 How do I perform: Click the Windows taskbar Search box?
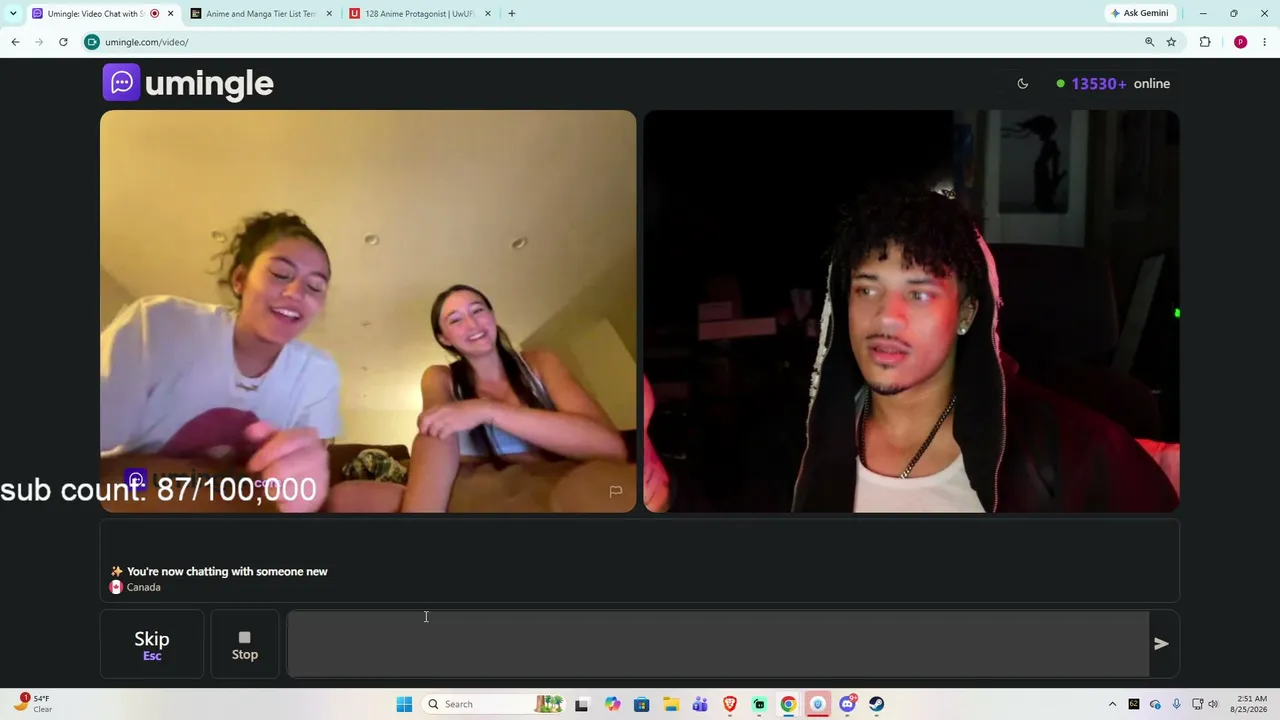(494, 704)
